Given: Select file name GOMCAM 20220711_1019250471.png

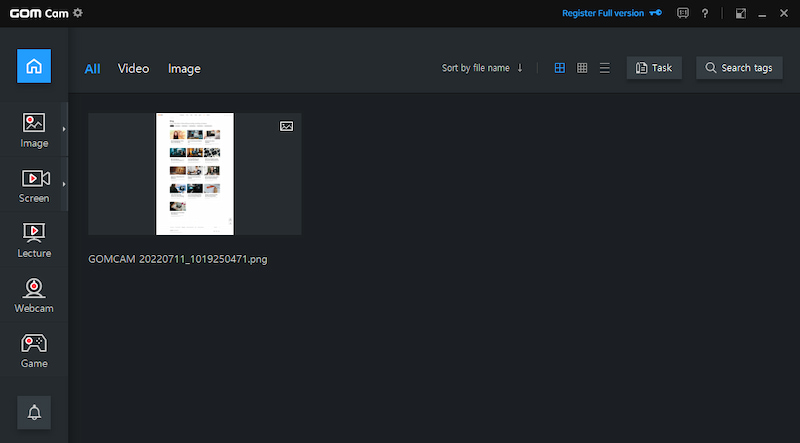Looking at the screenshot, I should coord(178,259).
